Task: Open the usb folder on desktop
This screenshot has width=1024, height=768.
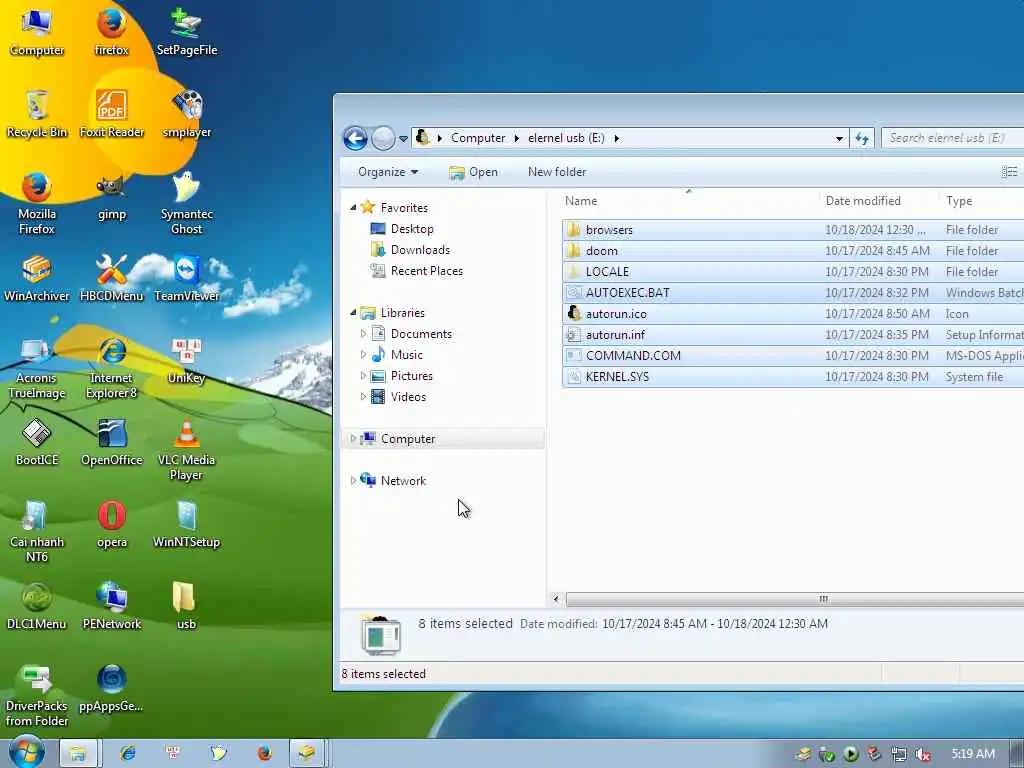Action: [x=187, y=606]
